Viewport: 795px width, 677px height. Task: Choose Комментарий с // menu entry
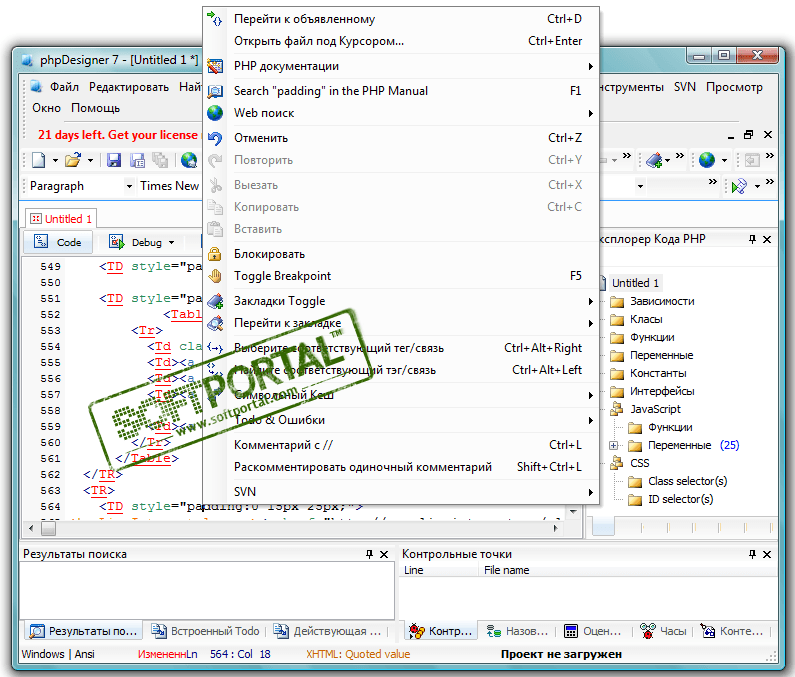(401, 445)
